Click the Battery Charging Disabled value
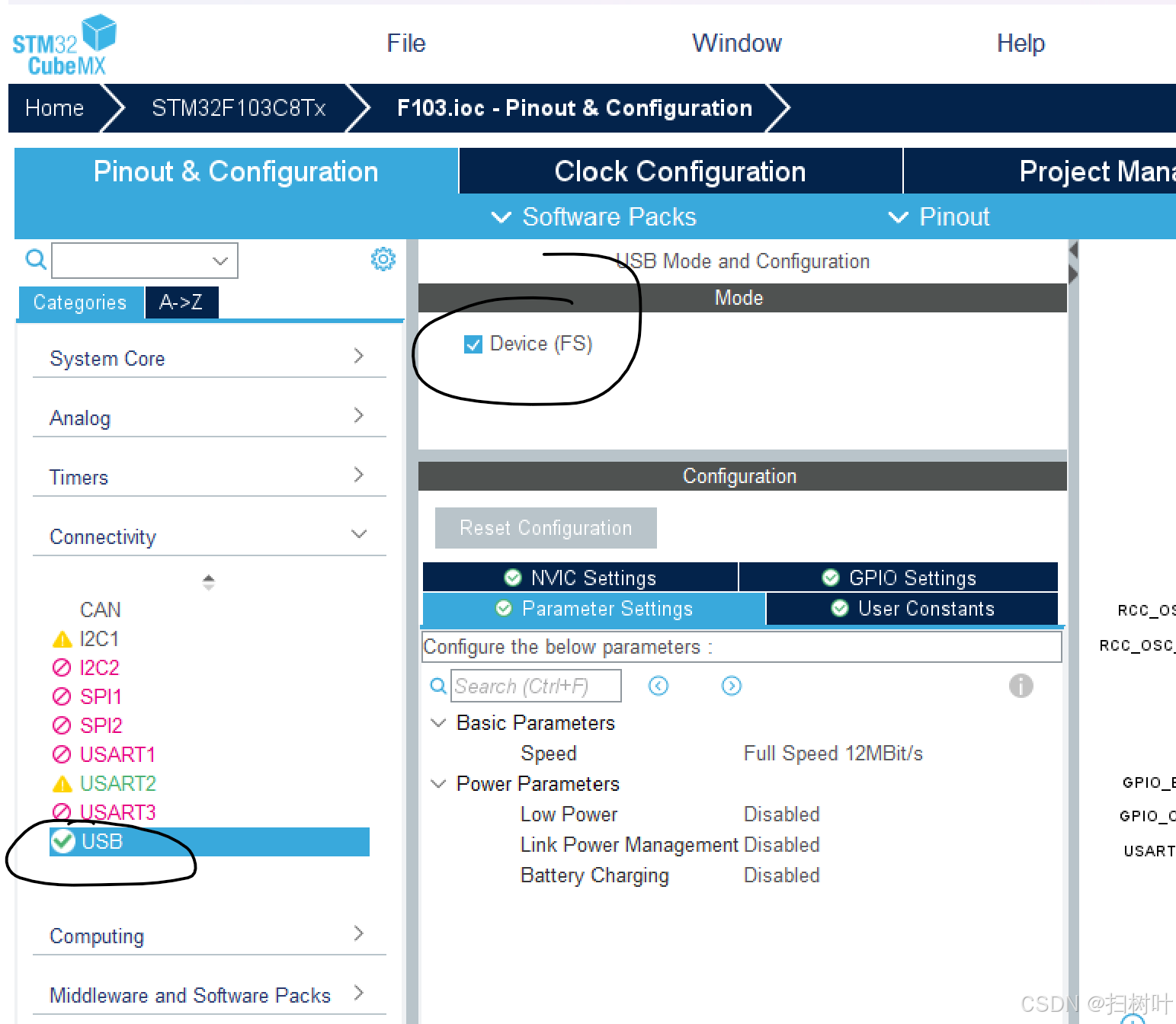Screen dimensions: 1176x1024 pos(781,875)
